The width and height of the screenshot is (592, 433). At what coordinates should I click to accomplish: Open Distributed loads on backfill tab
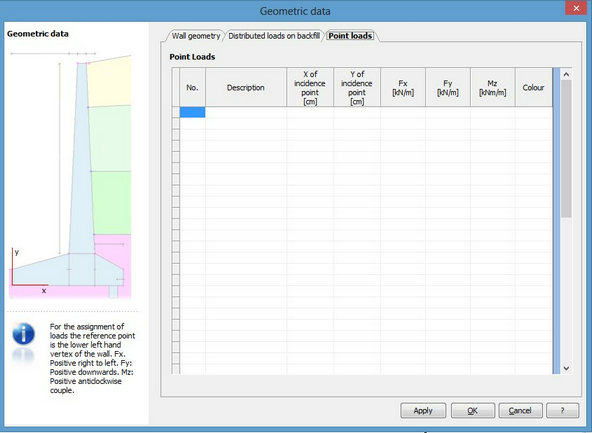(274, 36)
